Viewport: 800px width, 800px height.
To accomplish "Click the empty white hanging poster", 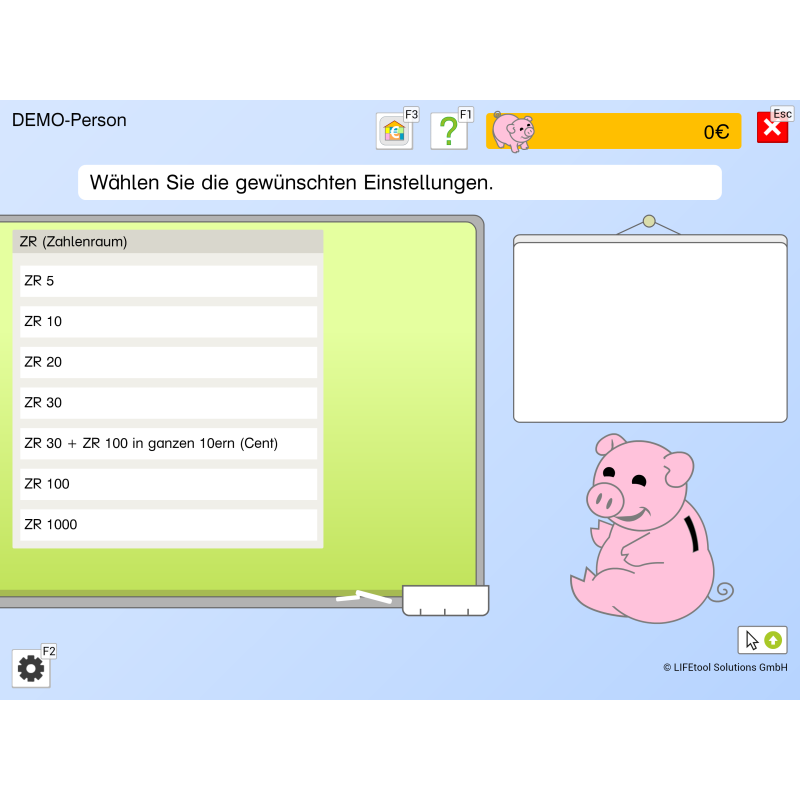I will [650, 330].
